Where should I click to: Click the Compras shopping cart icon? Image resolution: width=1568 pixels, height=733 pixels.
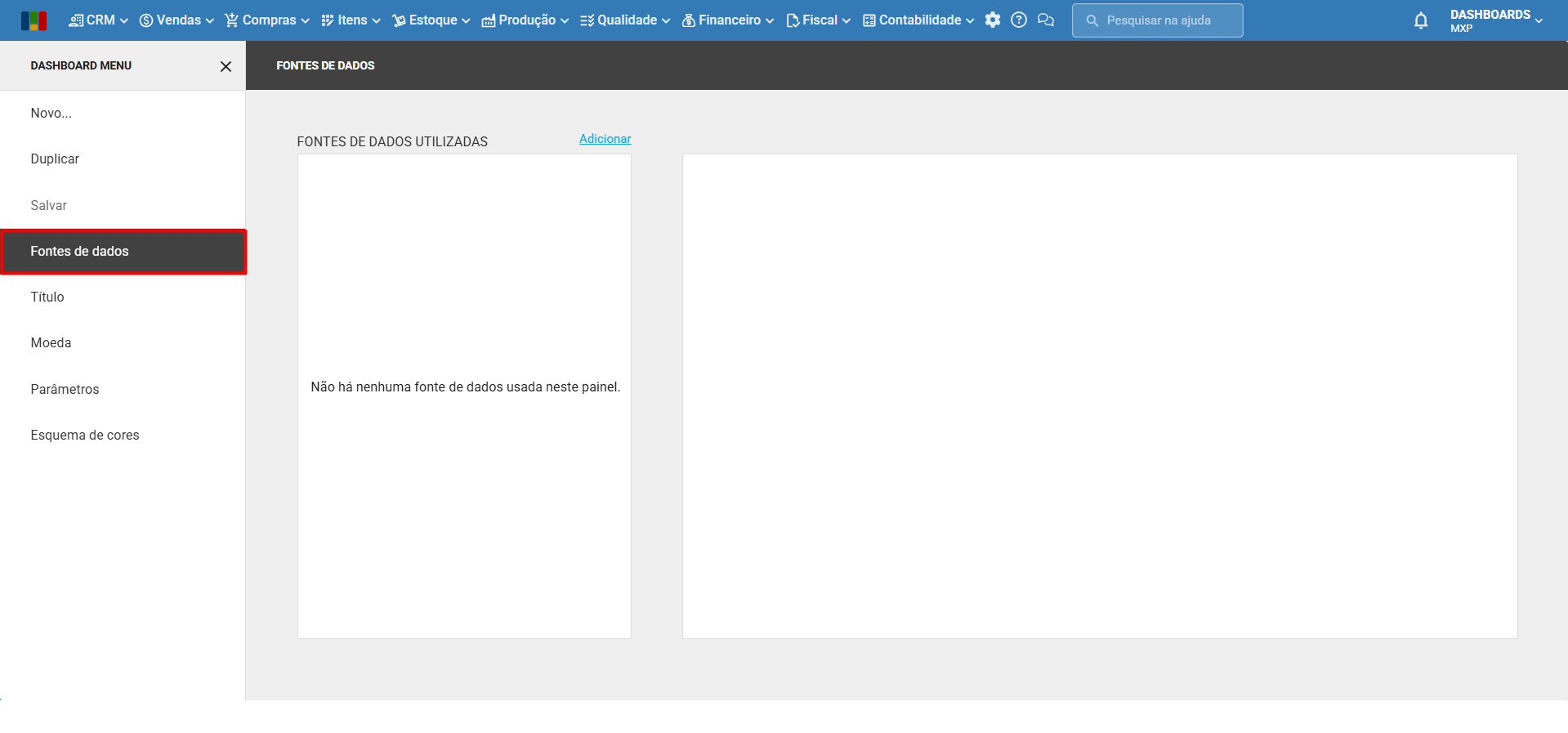coord(232,20)
